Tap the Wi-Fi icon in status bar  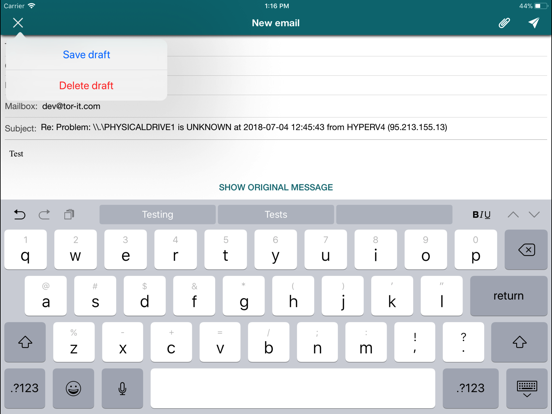(32, 6)
